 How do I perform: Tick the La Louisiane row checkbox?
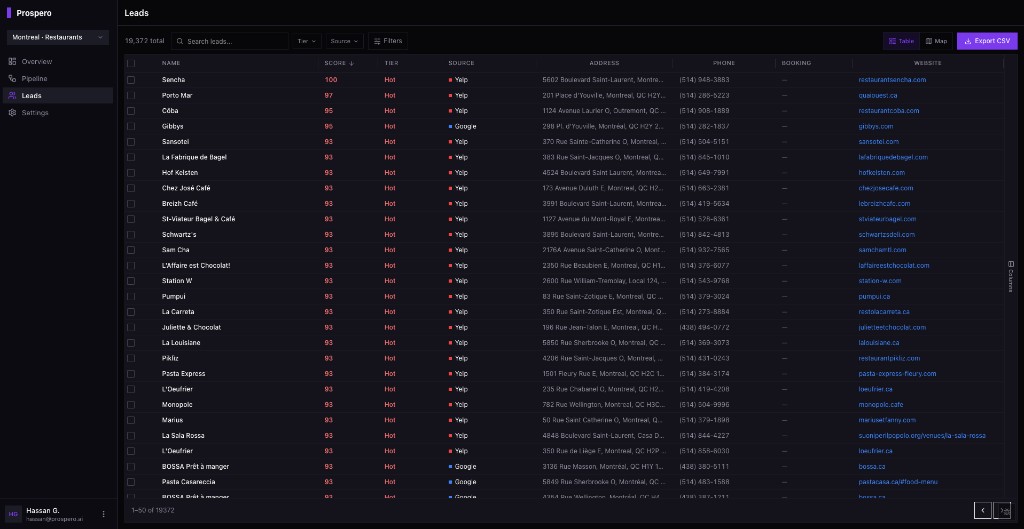pyautogui.click(x=131, y=343)
